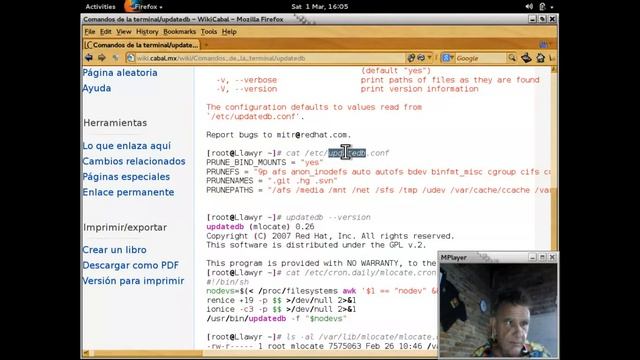Open Lo que enlaza aquí link
Image resolution: width=640 pixels, height=360 pixels.
pos(127,146)
